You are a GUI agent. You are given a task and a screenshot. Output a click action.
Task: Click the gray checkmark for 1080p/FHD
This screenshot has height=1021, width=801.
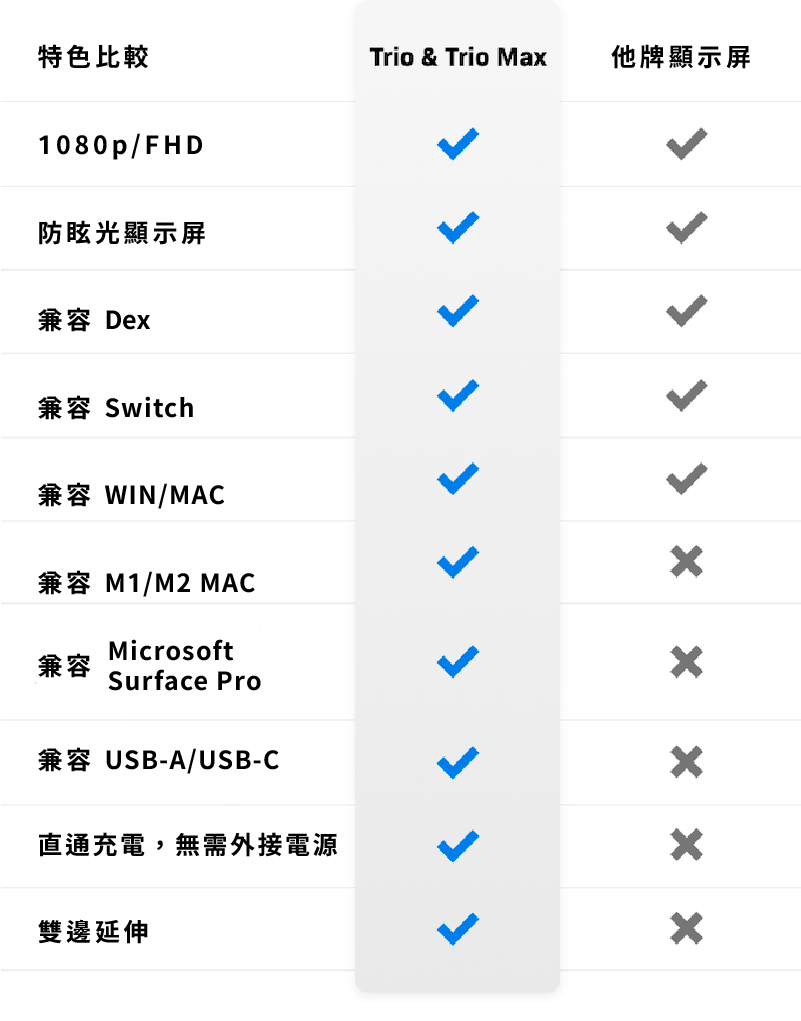686,145
